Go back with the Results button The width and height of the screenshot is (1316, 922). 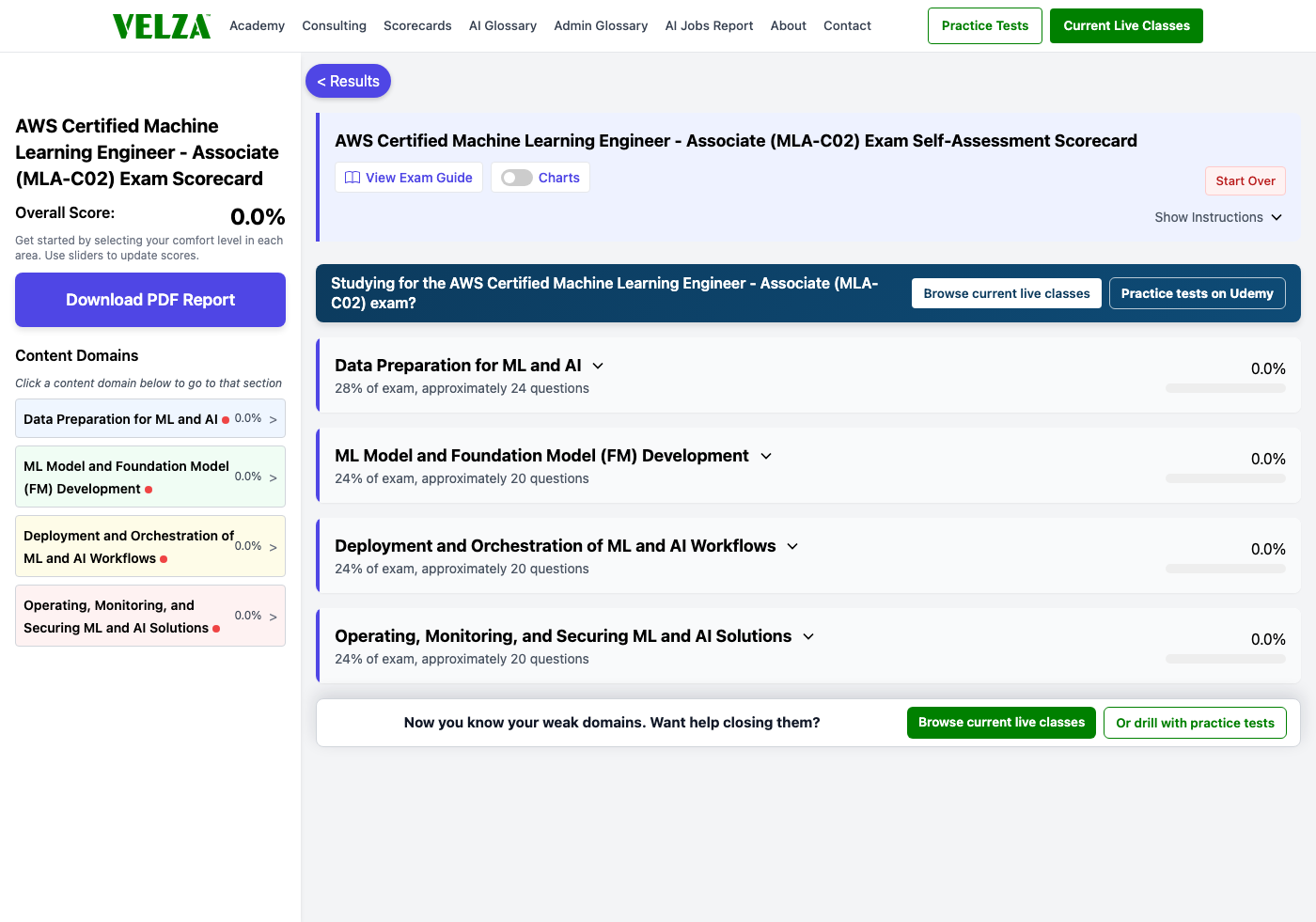click(x=348, y=81)
